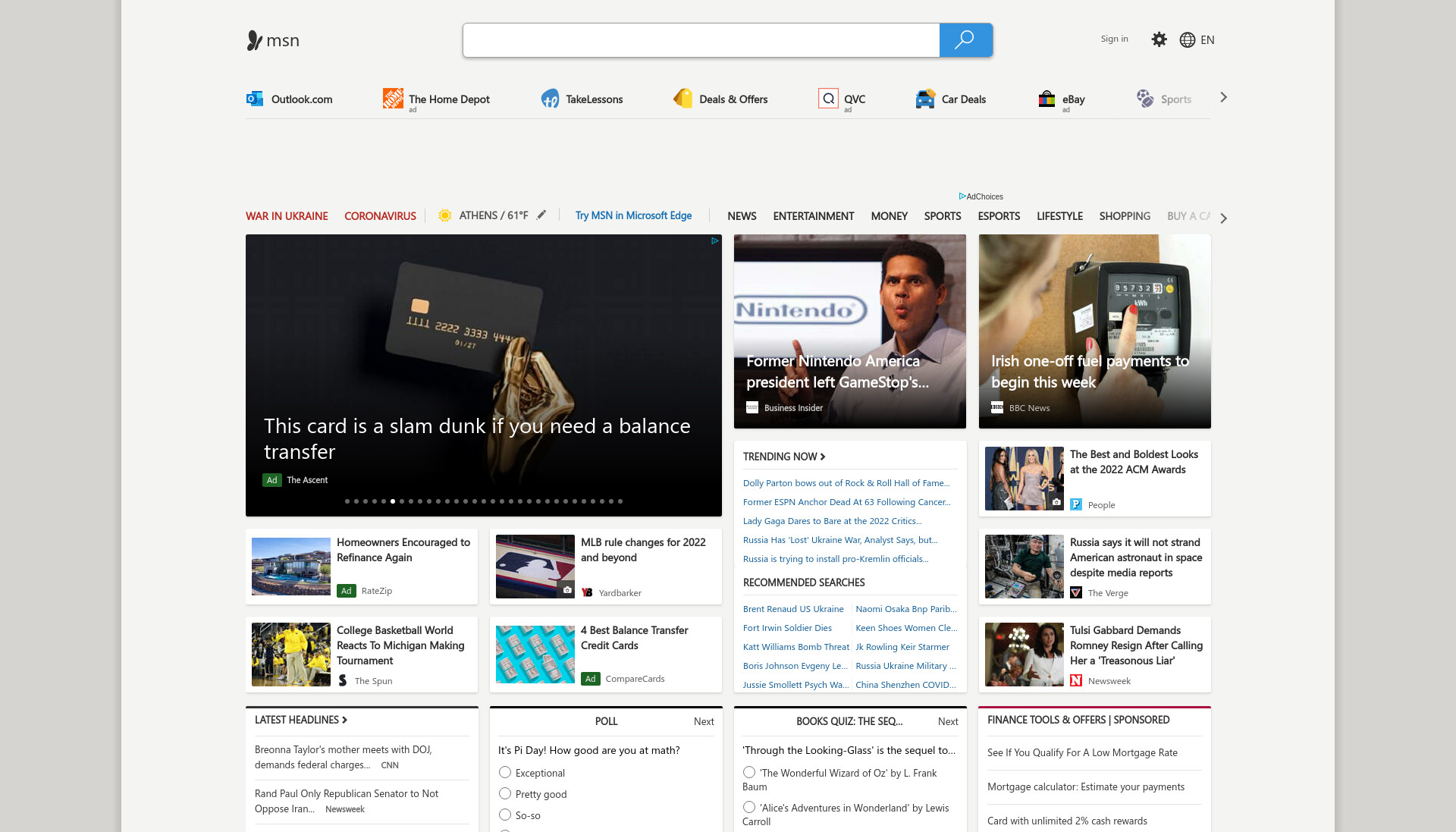
Task: Click The Verge source icon
Action: (x=1076, y=592)
